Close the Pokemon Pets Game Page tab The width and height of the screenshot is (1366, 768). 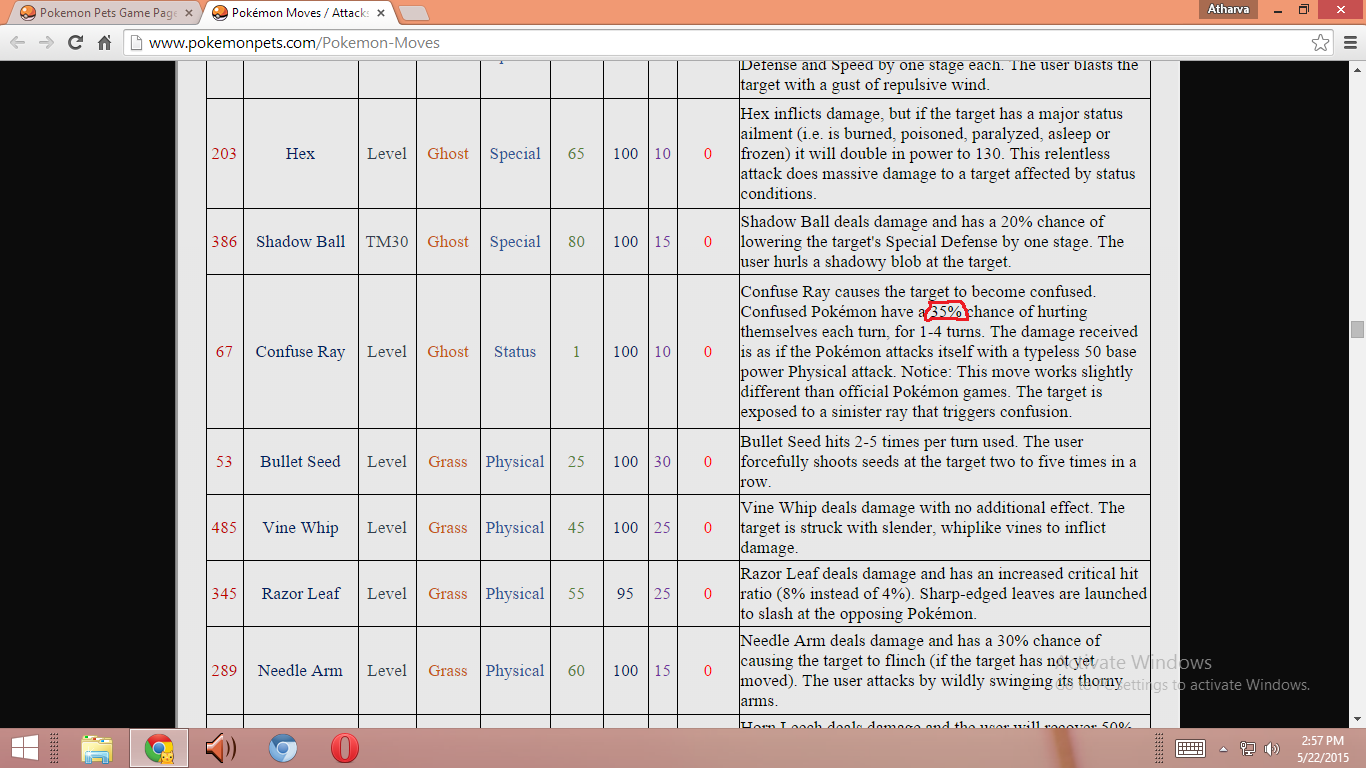point(189,13)
